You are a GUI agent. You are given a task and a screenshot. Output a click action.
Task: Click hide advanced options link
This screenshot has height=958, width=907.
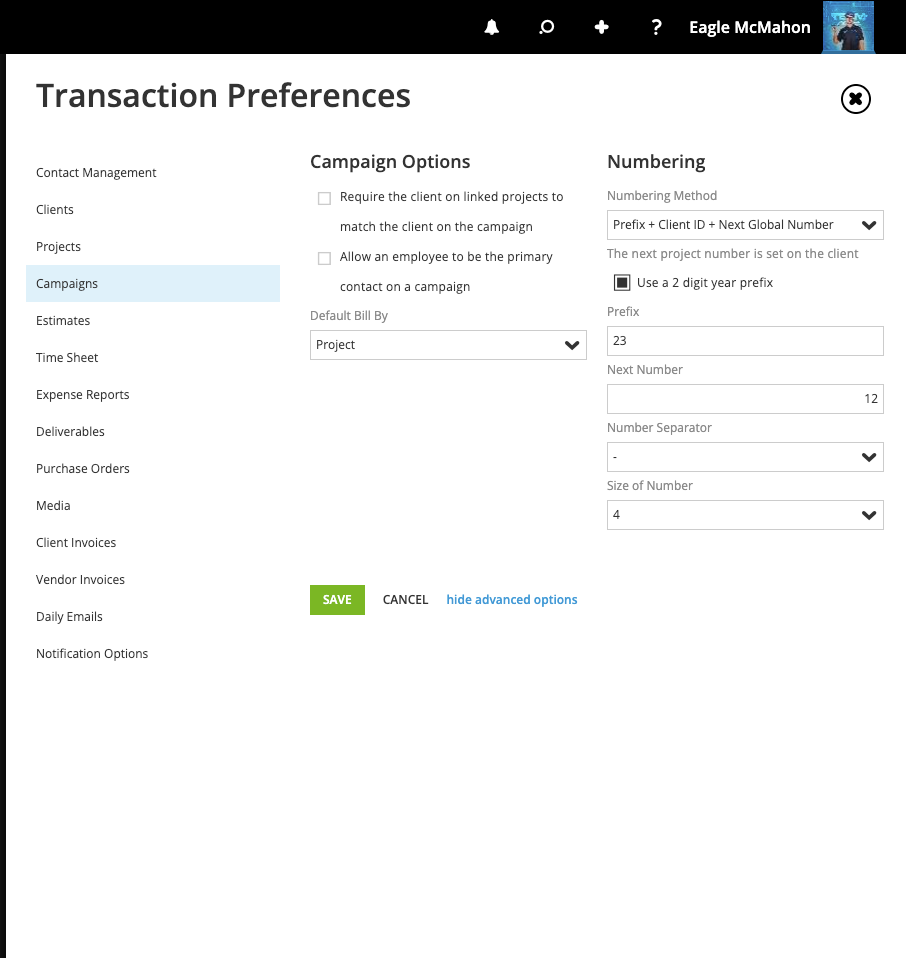[x=512, y=600]
